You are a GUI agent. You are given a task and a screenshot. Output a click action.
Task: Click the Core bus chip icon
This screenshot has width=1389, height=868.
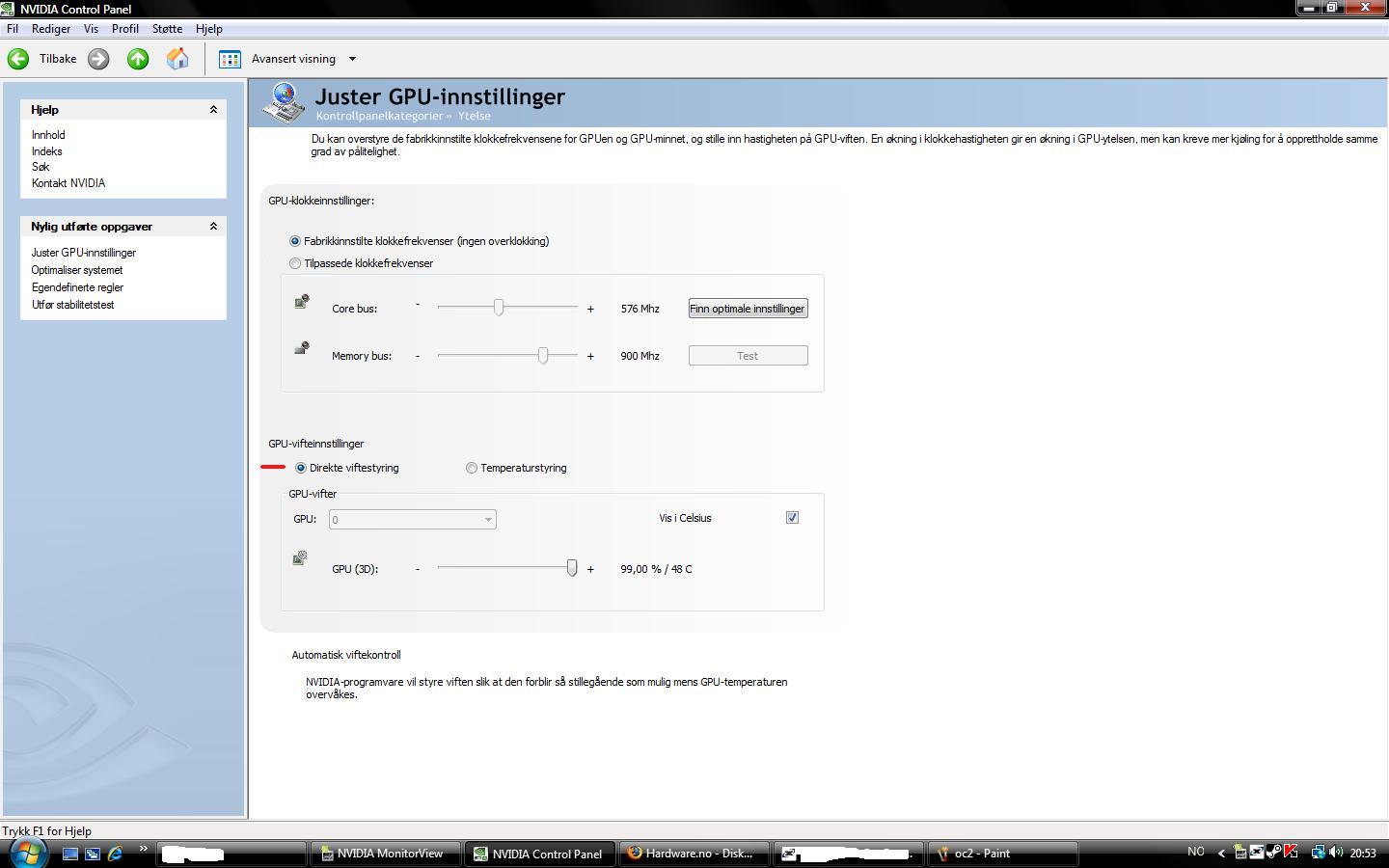tap(302, 302)
